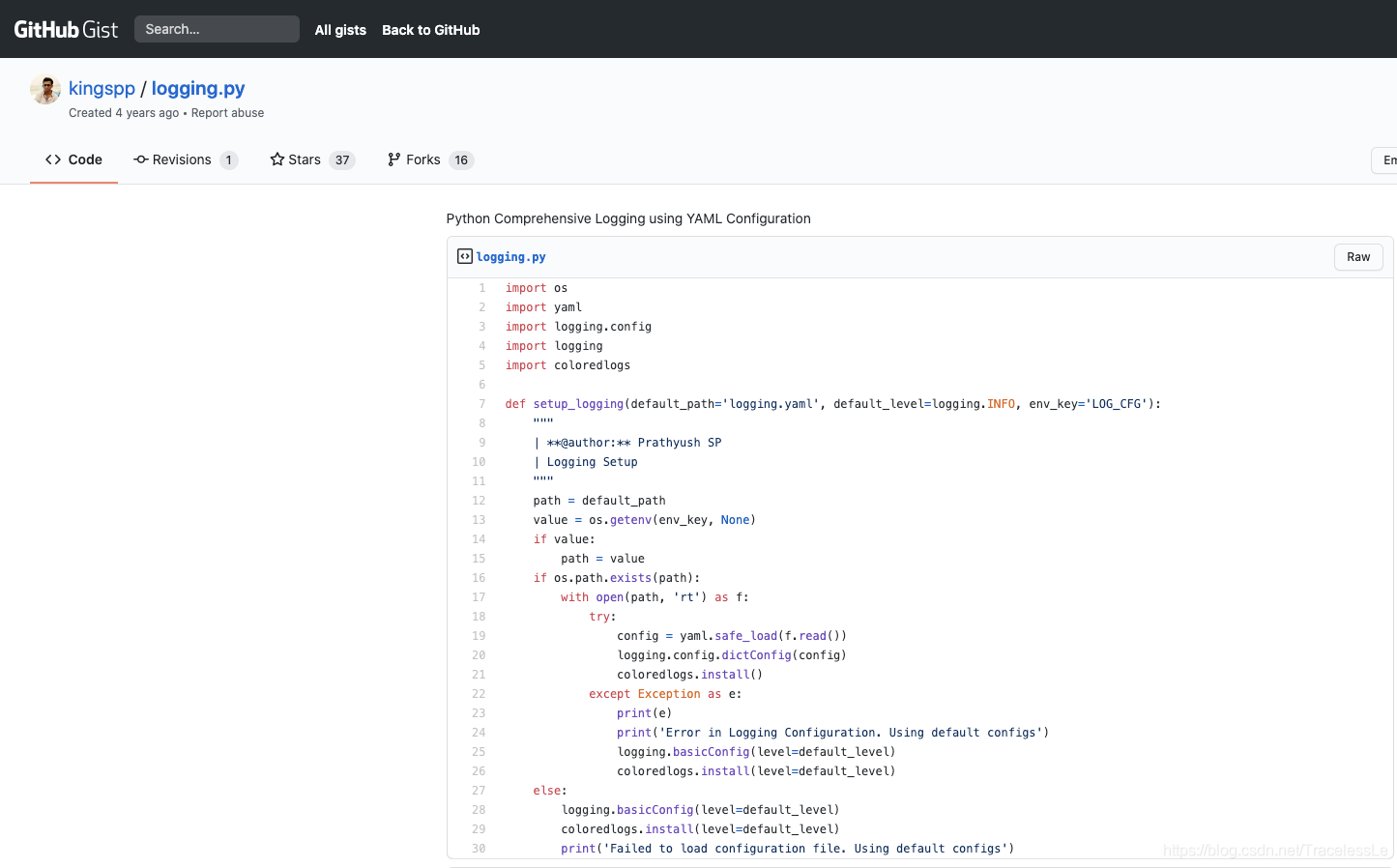Click the star icon next to Stars
This screenshot has height=868, width=1397.
277,159
